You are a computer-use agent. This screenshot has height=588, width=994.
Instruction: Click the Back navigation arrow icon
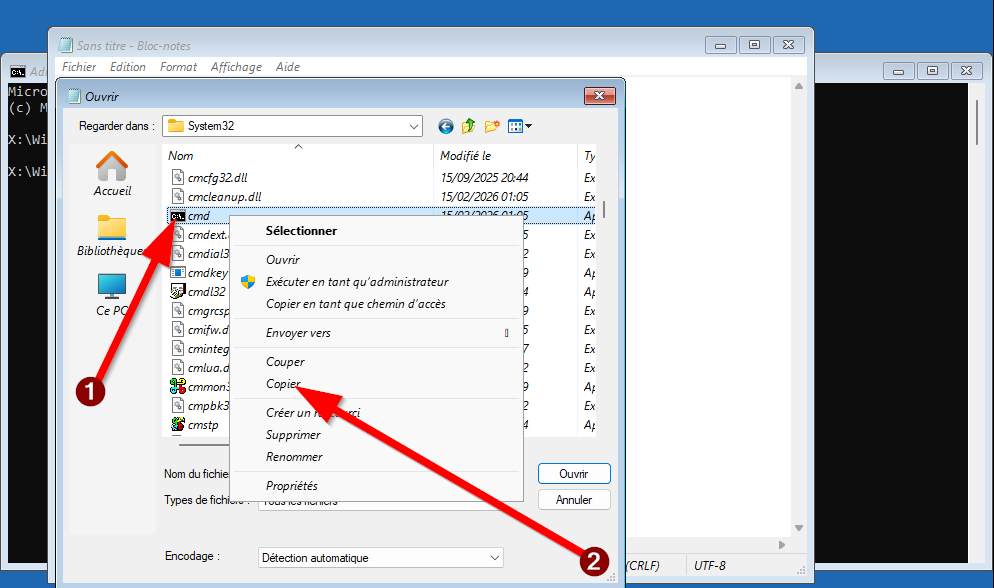point(446,126)
